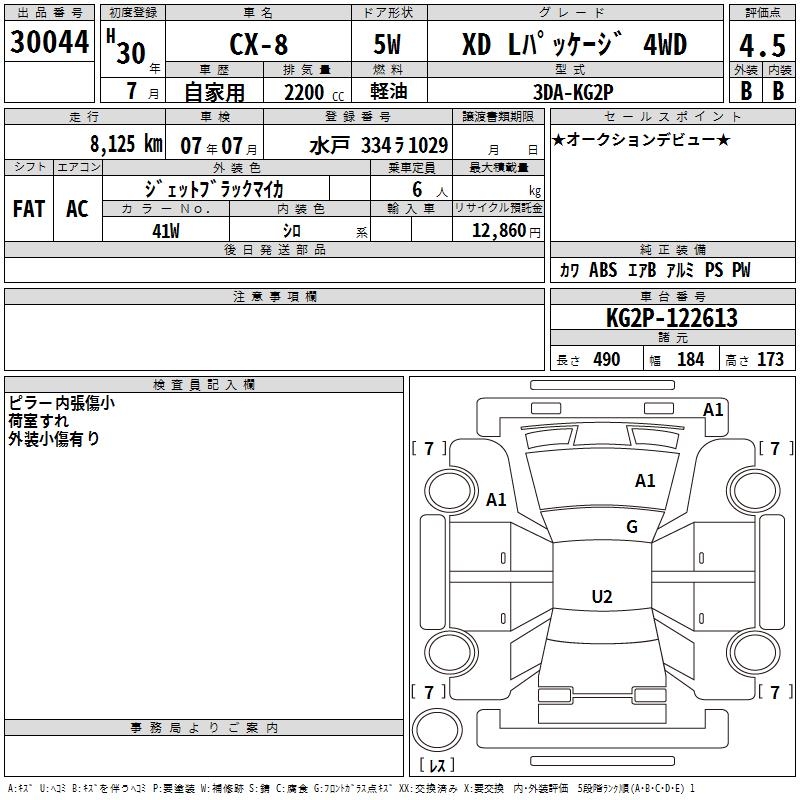This screenshot has height=800, width=800.
Task: Click height value 173
Action: point(770,359)
